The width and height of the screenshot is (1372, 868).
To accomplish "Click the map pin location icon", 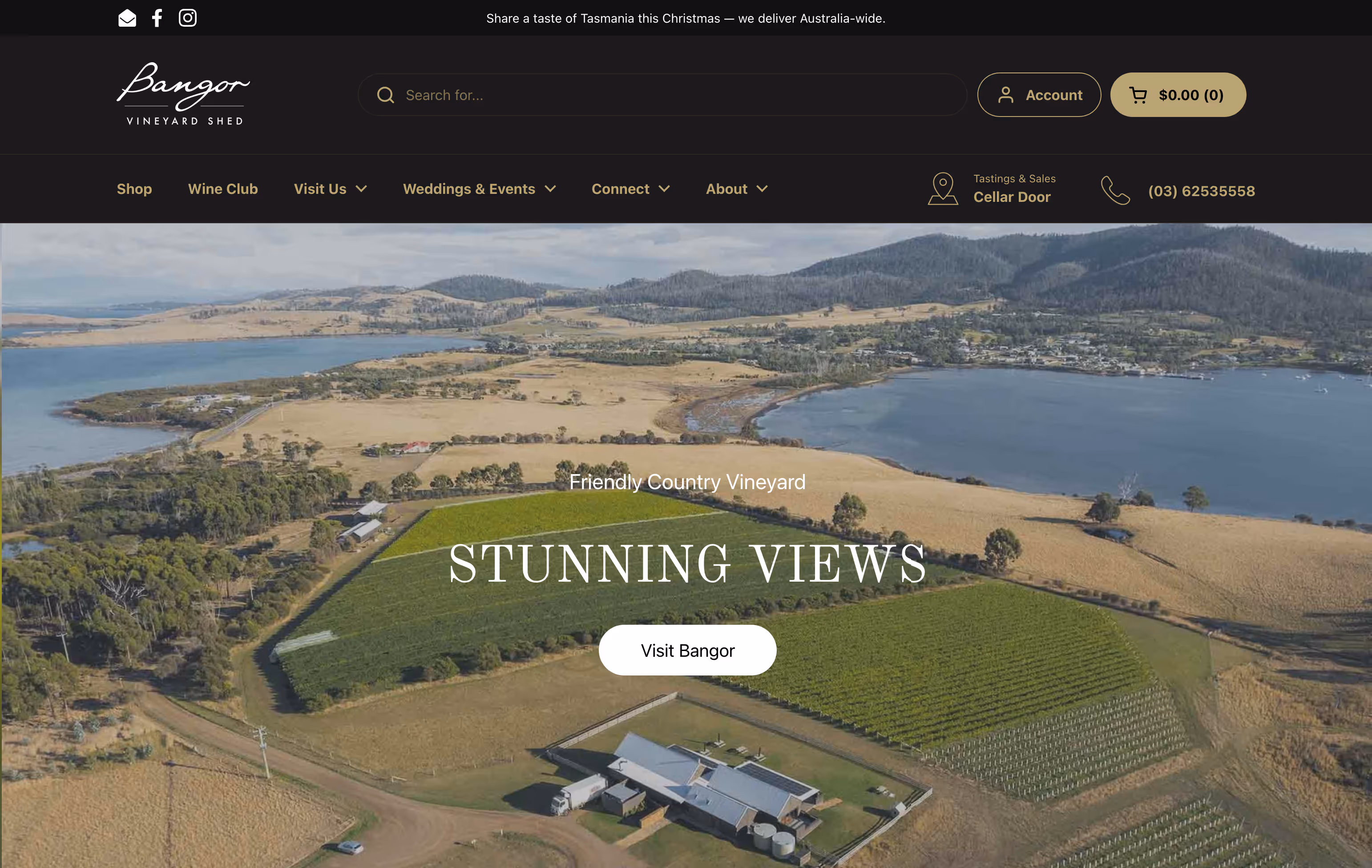I will pos(943,189).
